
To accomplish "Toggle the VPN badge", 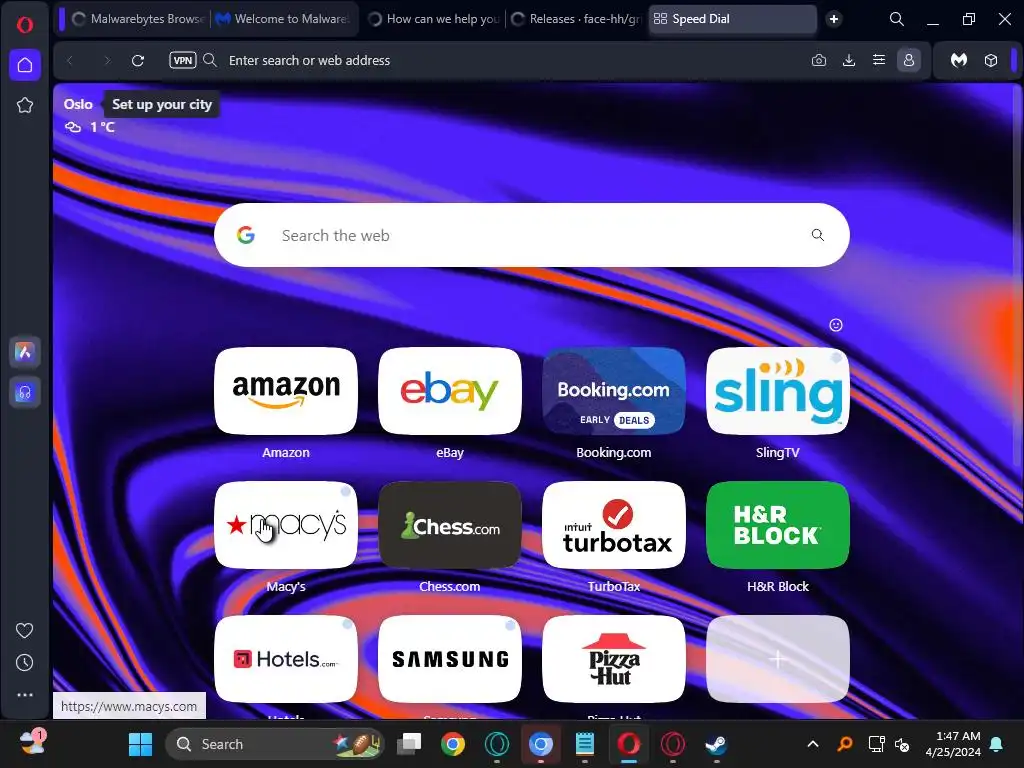I will click(183, 60).
